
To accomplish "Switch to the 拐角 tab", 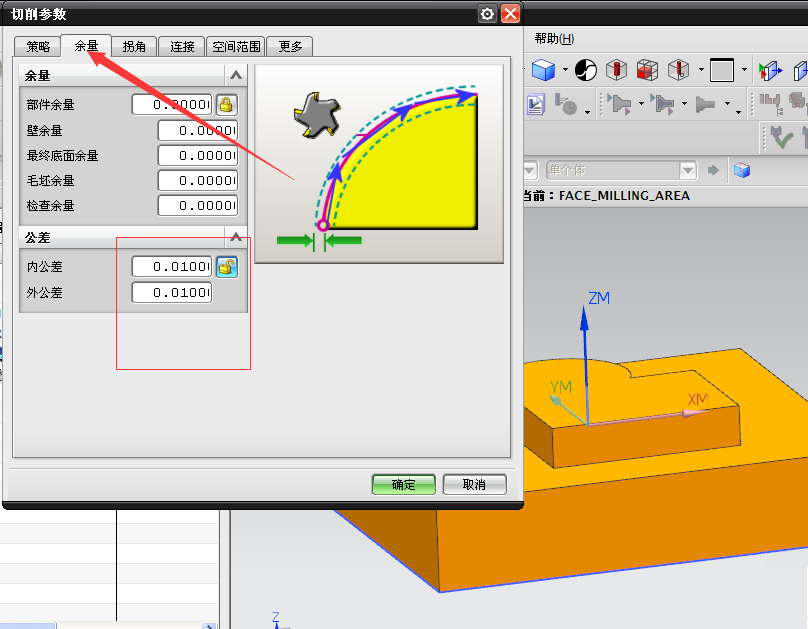I will (x=134, y=46).
